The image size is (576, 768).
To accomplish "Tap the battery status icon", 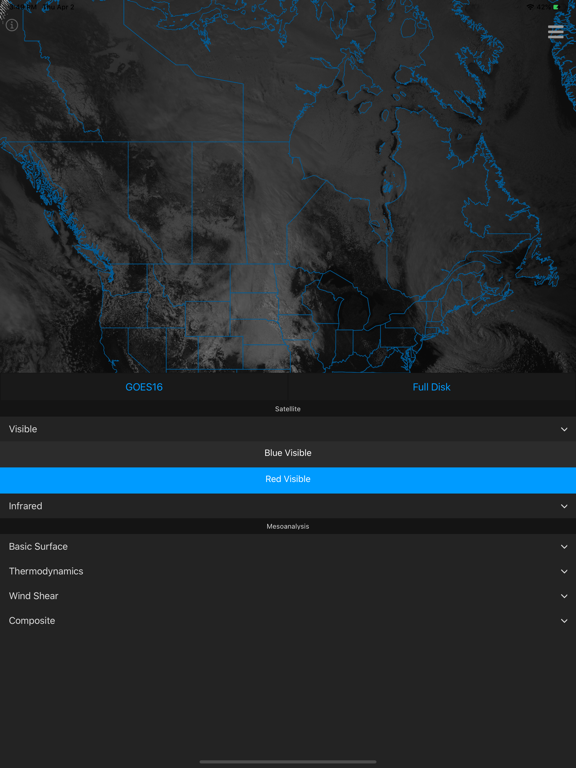I will coord(555,7).
